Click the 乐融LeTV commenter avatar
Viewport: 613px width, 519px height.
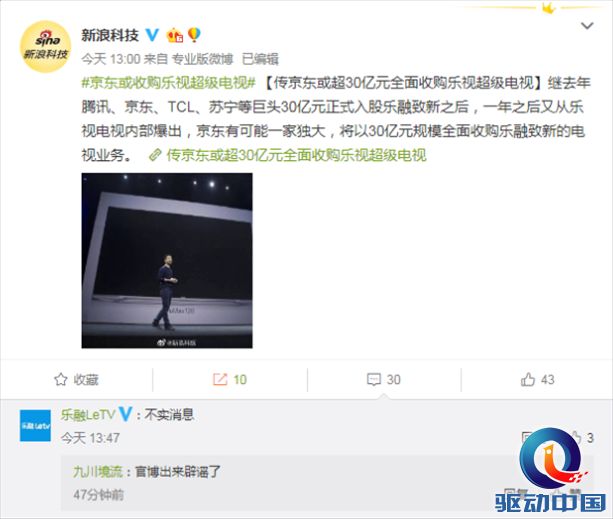(x=35, y=426)
